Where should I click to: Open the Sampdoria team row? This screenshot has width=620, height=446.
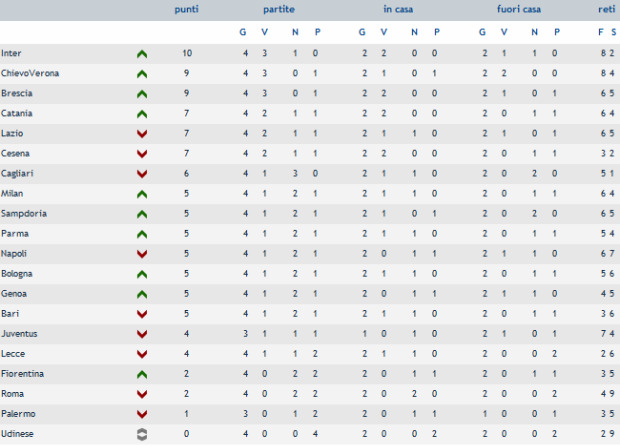click(310, 214)
